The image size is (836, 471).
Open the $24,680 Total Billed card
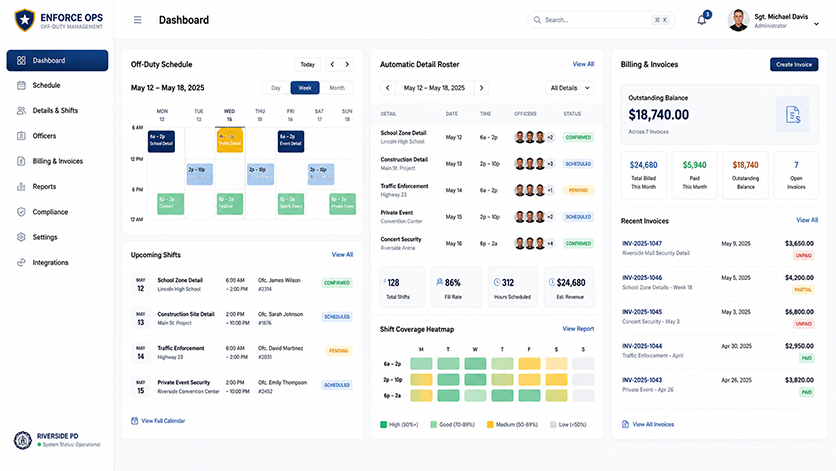[644, 175]
